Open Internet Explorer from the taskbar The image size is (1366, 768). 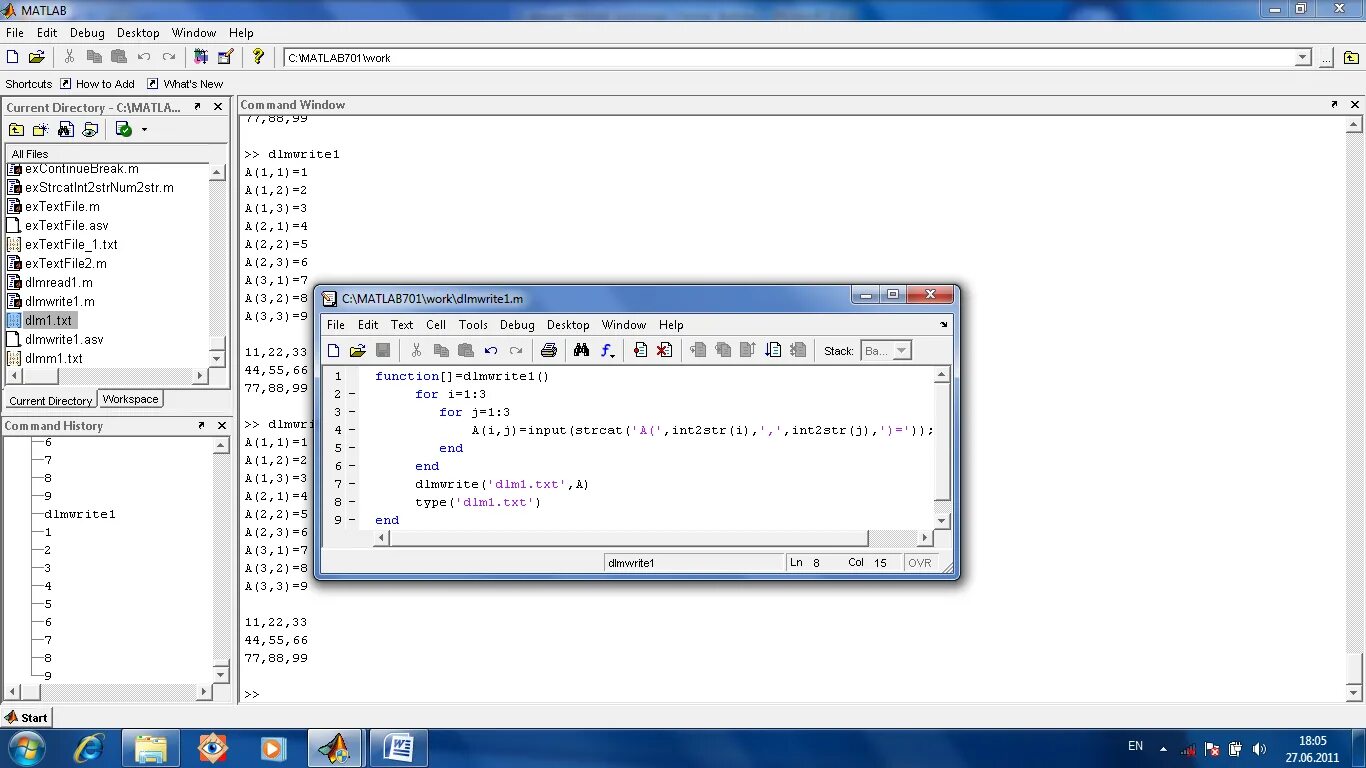coord(89,748)
